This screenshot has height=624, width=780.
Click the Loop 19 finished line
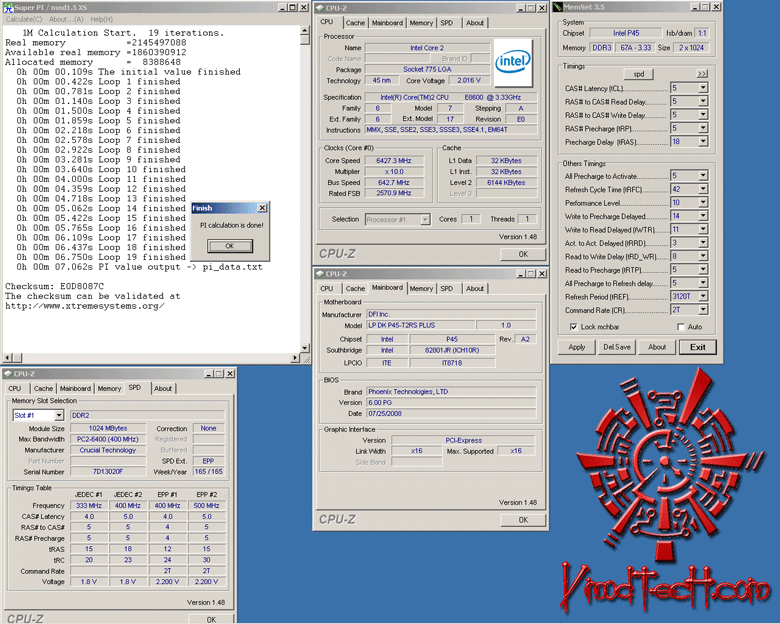[x=101, y=257]
